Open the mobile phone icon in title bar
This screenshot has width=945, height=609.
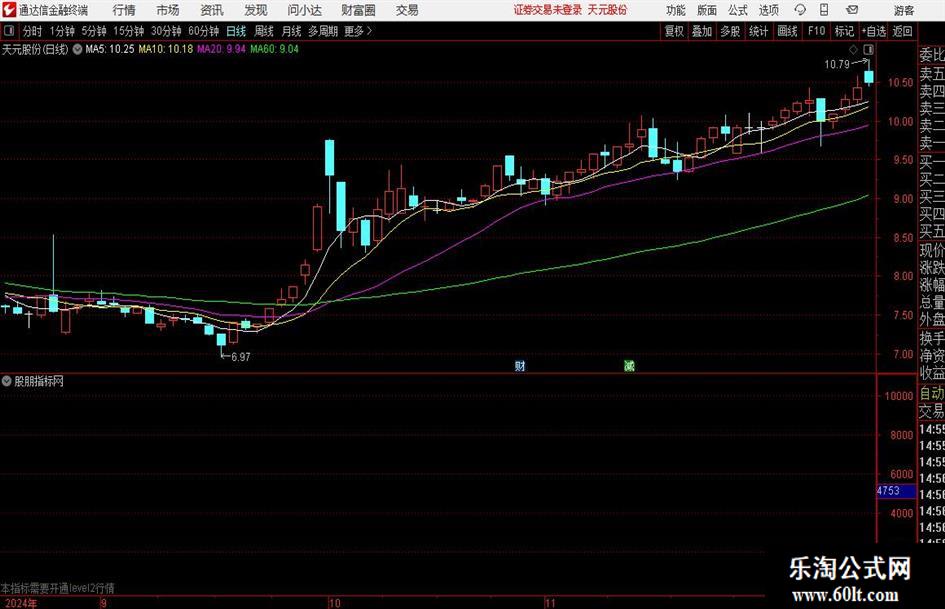point(824,10)
